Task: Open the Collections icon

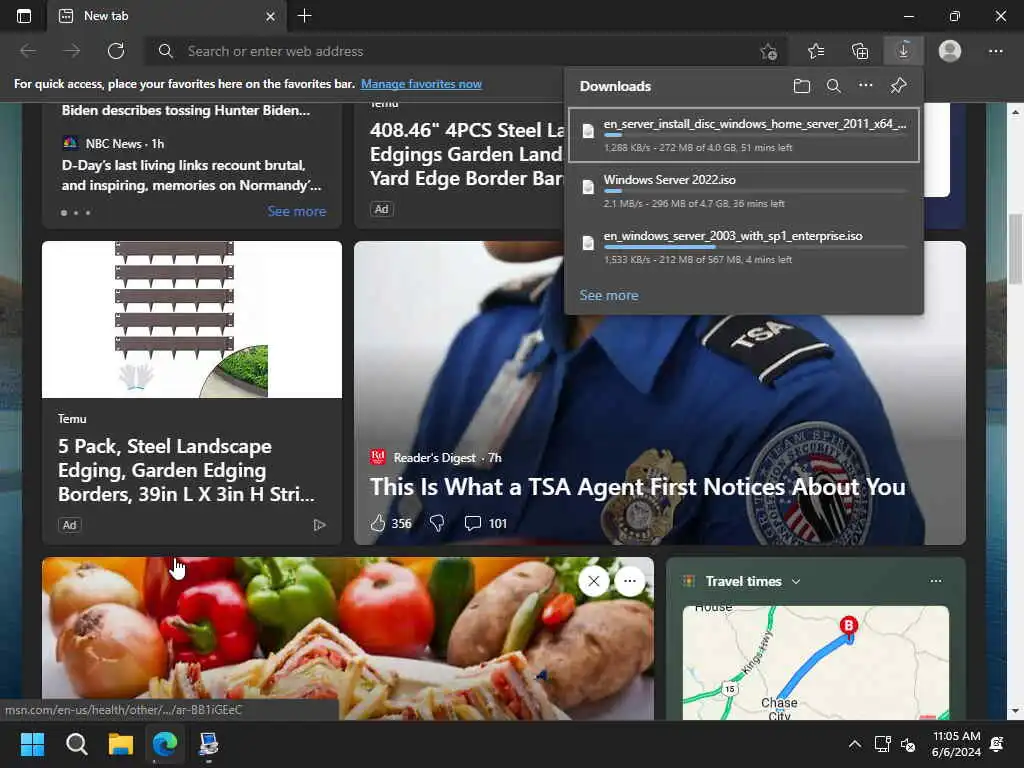Action: [860, 51]
